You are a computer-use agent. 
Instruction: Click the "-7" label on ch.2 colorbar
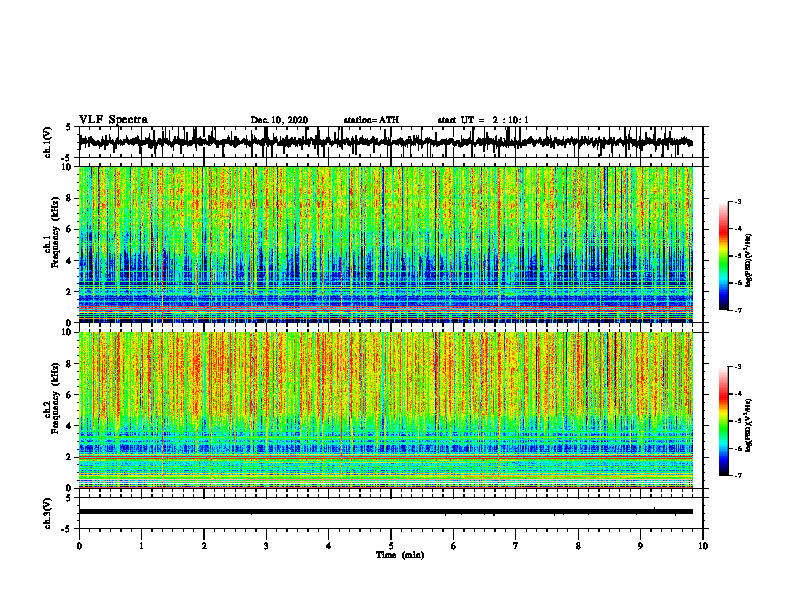pyautogui.click(x=738, y=475)
